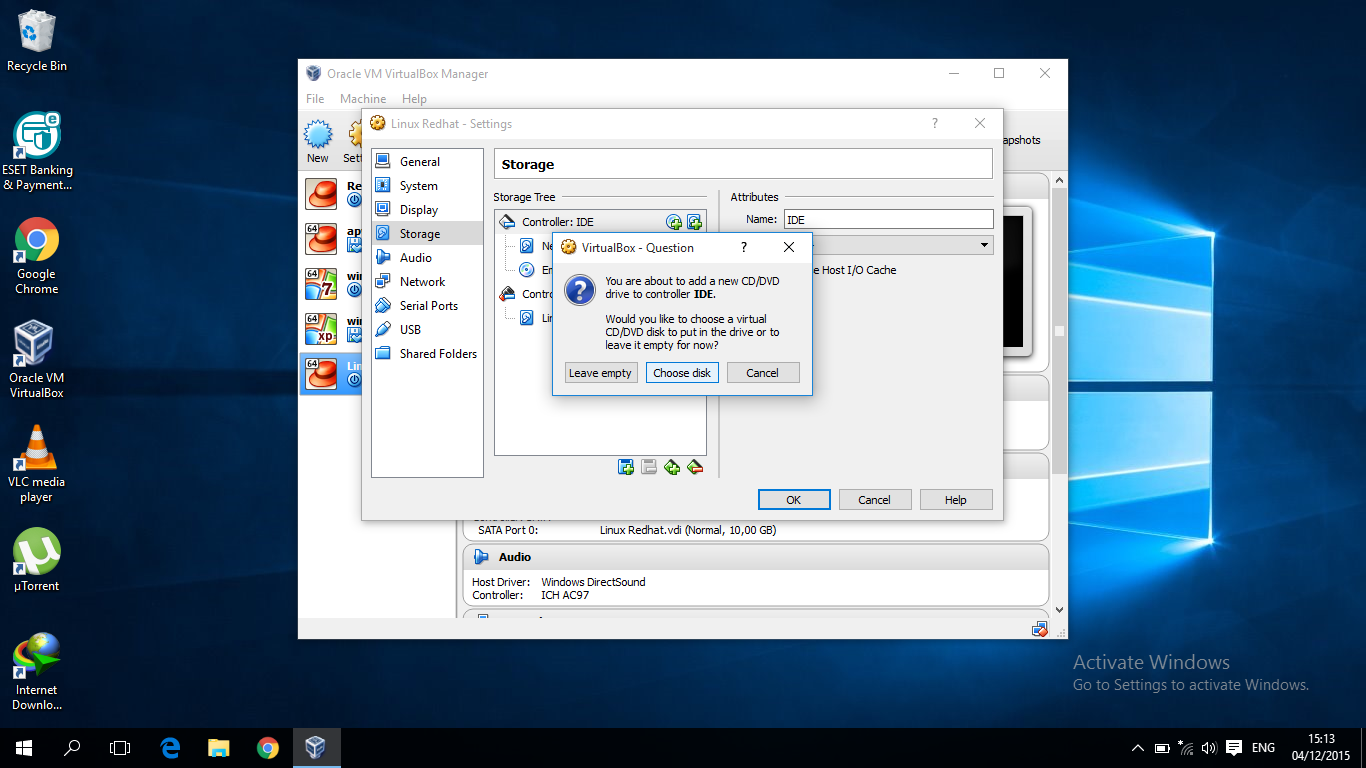Select the Windows 7 VM icon in list
The image size is (1366, 768).
pyautogui.click(x=321, y=285)
